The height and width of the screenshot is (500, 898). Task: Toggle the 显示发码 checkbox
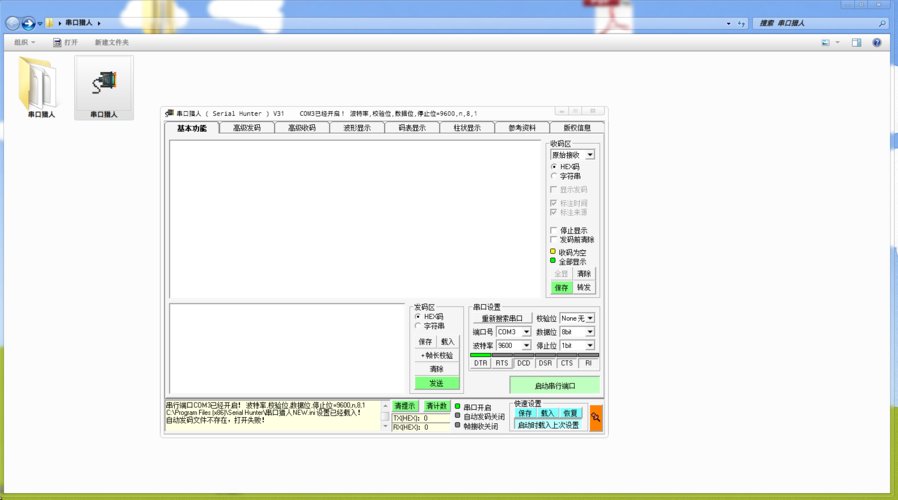553,189
